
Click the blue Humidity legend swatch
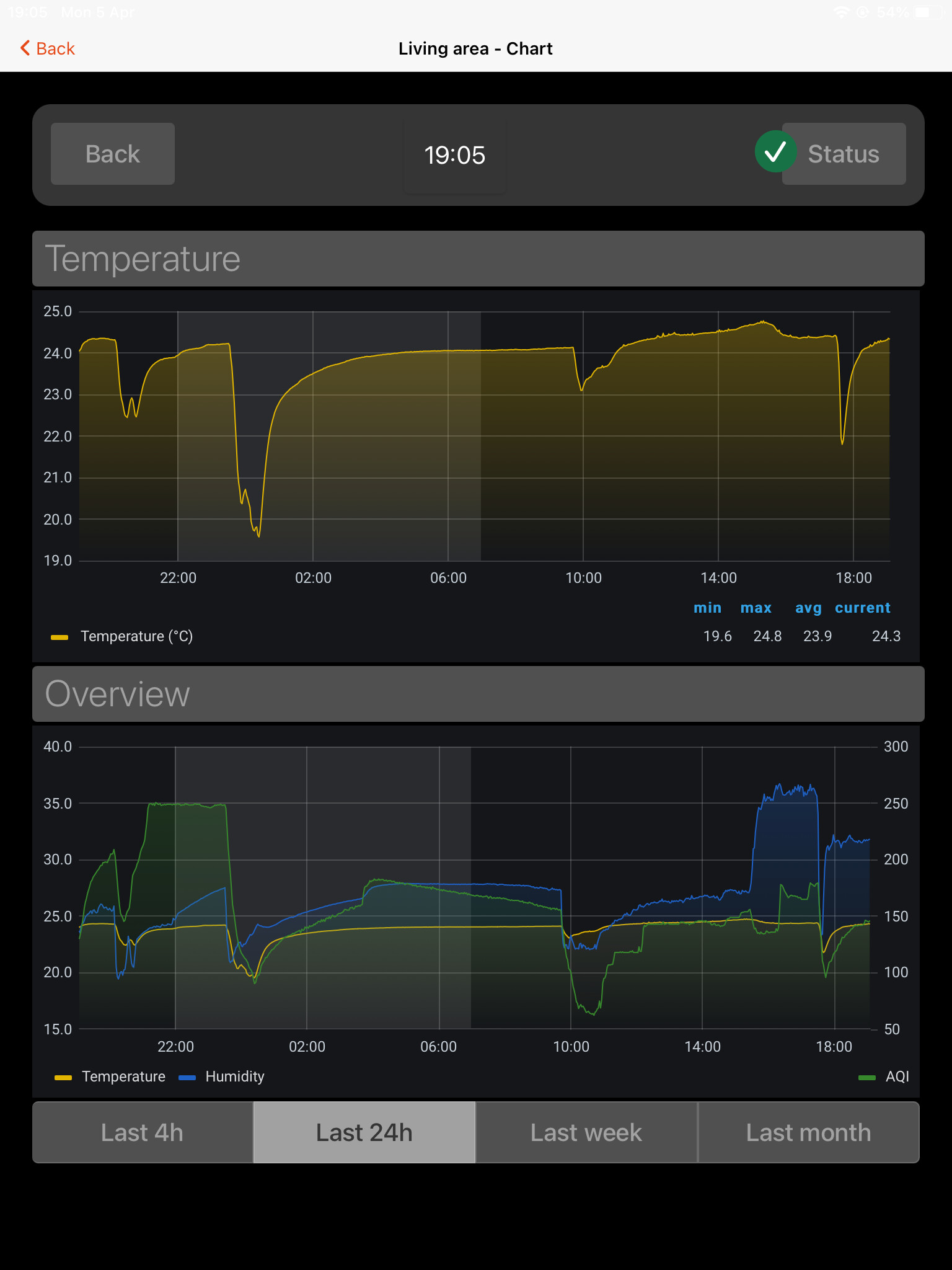187,1078
